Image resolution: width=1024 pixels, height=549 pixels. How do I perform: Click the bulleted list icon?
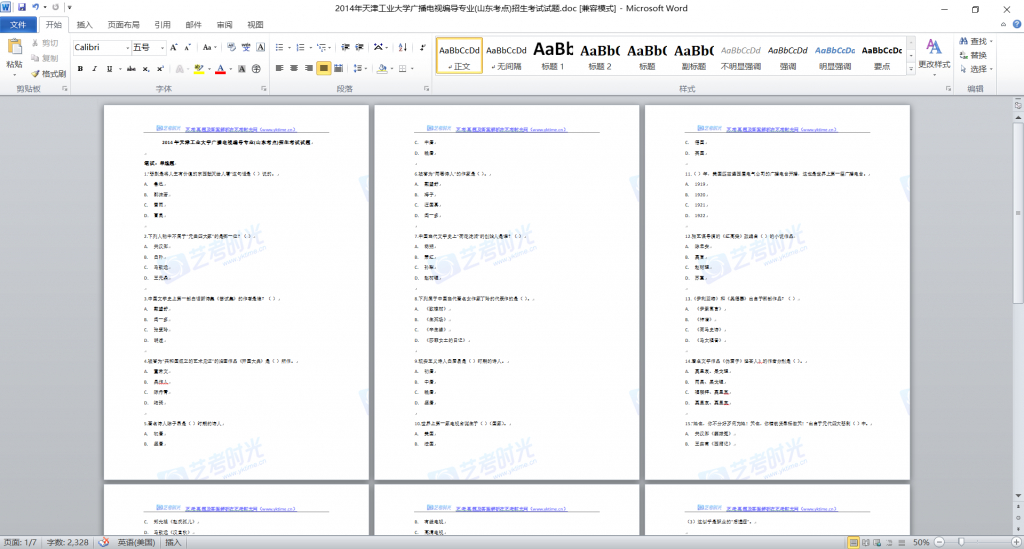coord(280,47)
